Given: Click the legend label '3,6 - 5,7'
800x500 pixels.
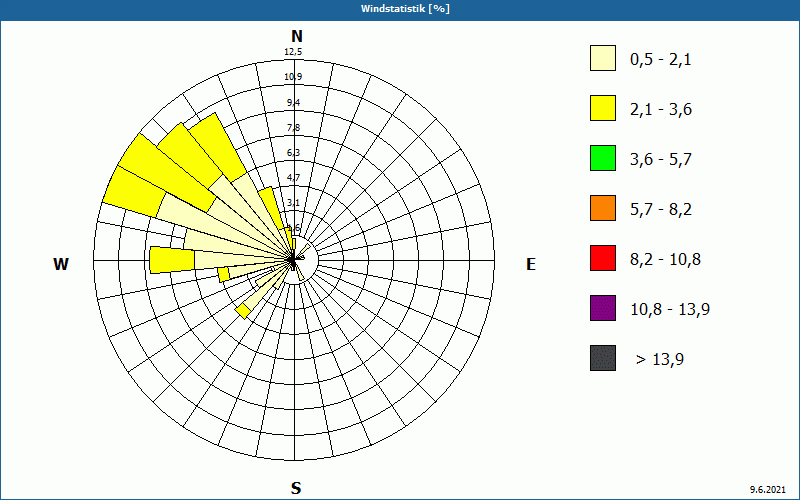Looking at the screenshot, I should [x=661, y=160].
